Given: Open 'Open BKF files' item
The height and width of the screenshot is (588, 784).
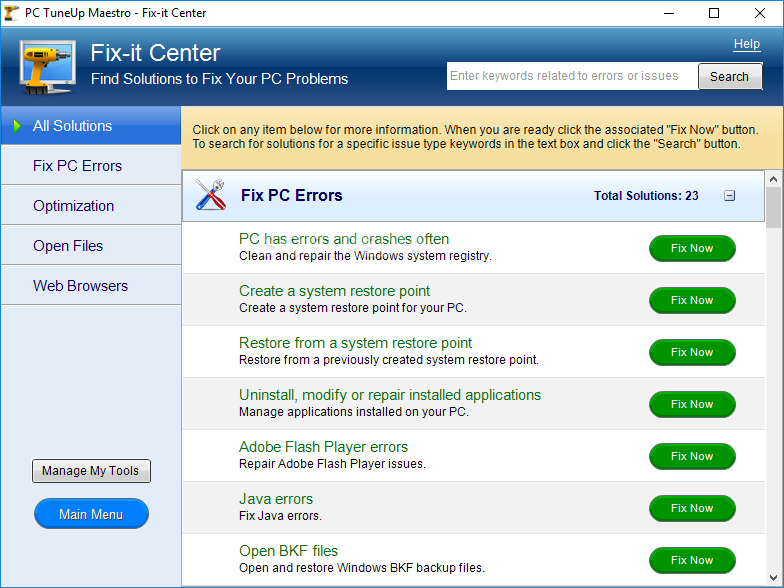Looking at the screenshot, I should pyautogui.click(x=288, y=551).
